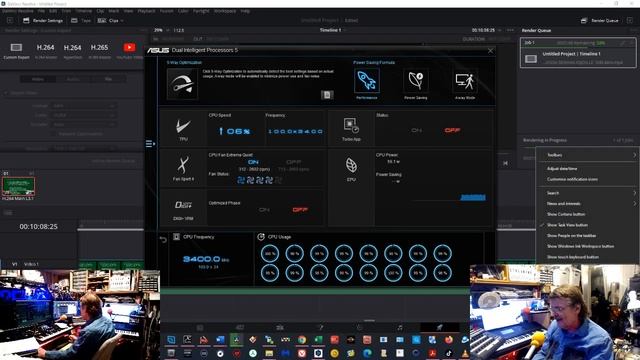Open Firefox from the taskbar
The image size is (640, 360).
click(x=449, y=340)
